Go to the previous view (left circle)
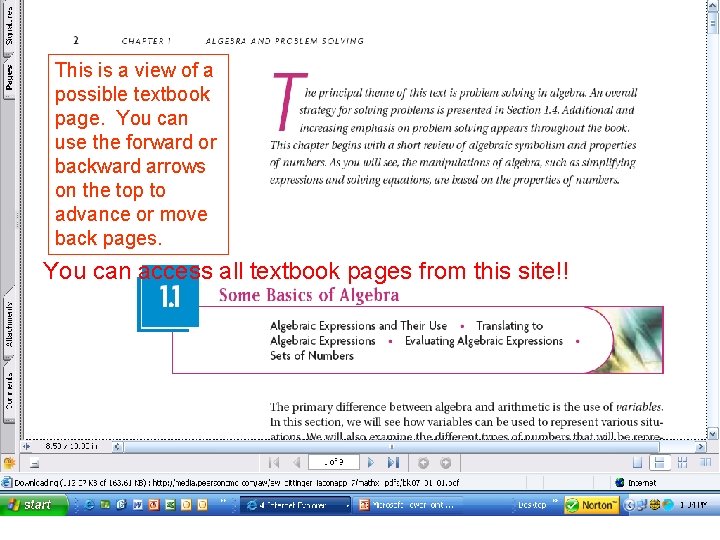The height and width of the screenshot is (540, 720). [423, 463]
